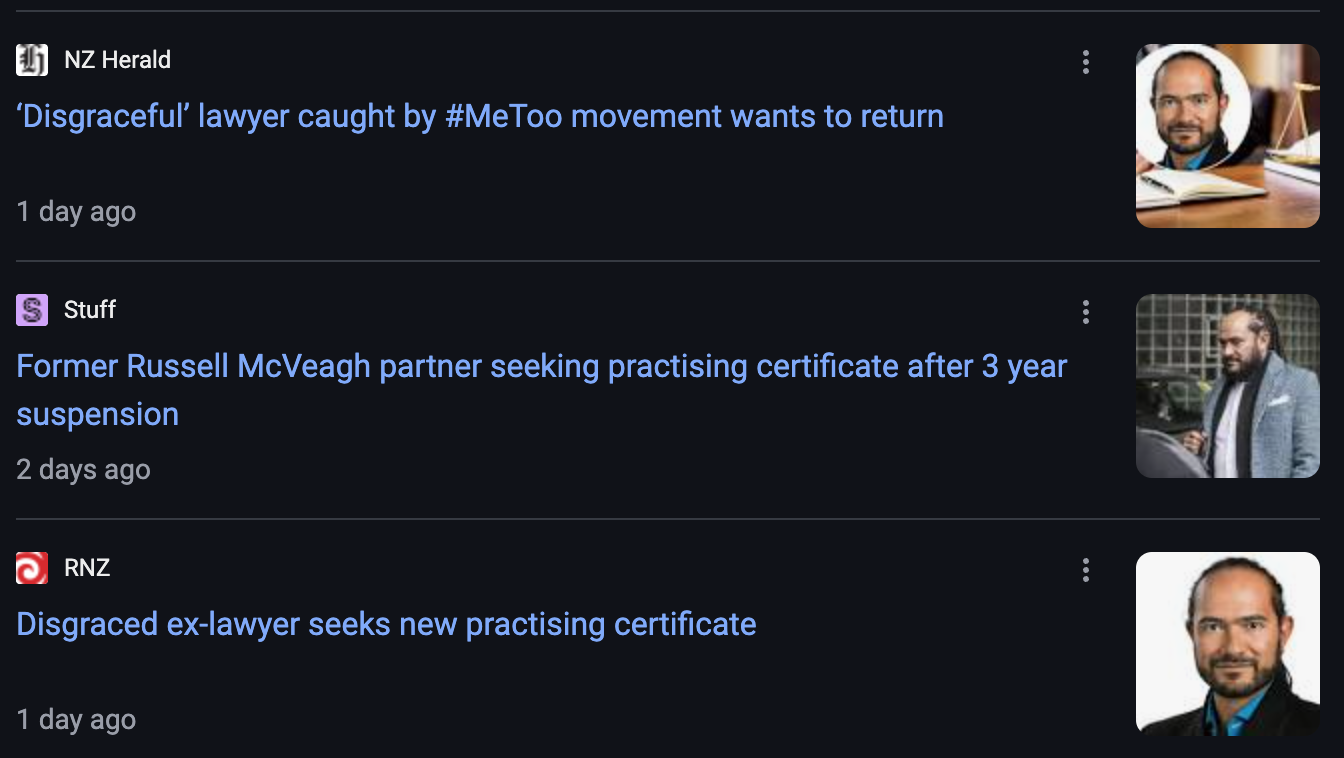This screenshot has height=758, width=1344.
Task: Open the NZ Herald article thumbnail image
Action: (x=1228, y=136)
